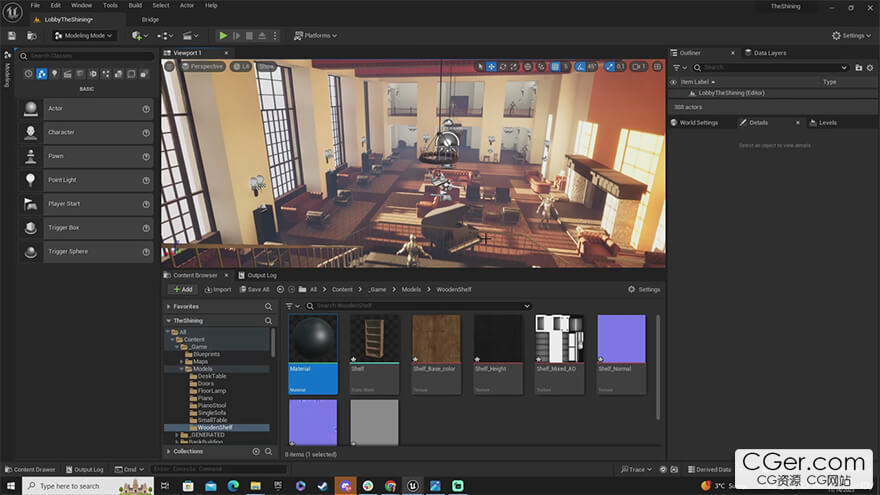The height and width of the screenshot is (495, 880).
Task: Click the Search Classes input field
Action: click(x=86, y=56)
